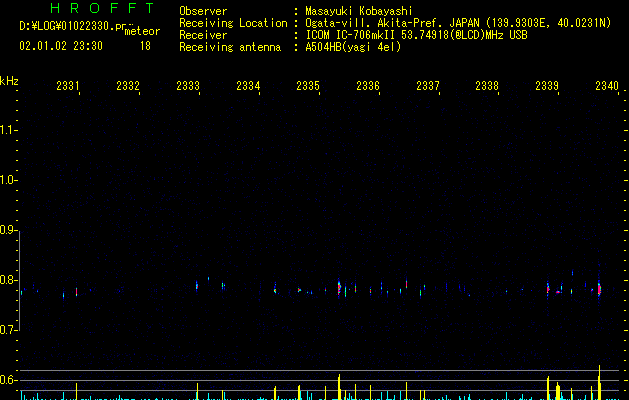The image size is (629, 400).
Task: Click the meteor count value 18
Action: coord(145,46)
